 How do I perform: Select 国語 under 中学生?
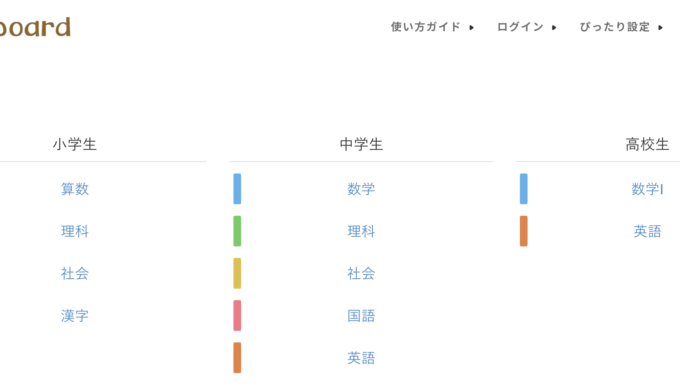(361, 315)
